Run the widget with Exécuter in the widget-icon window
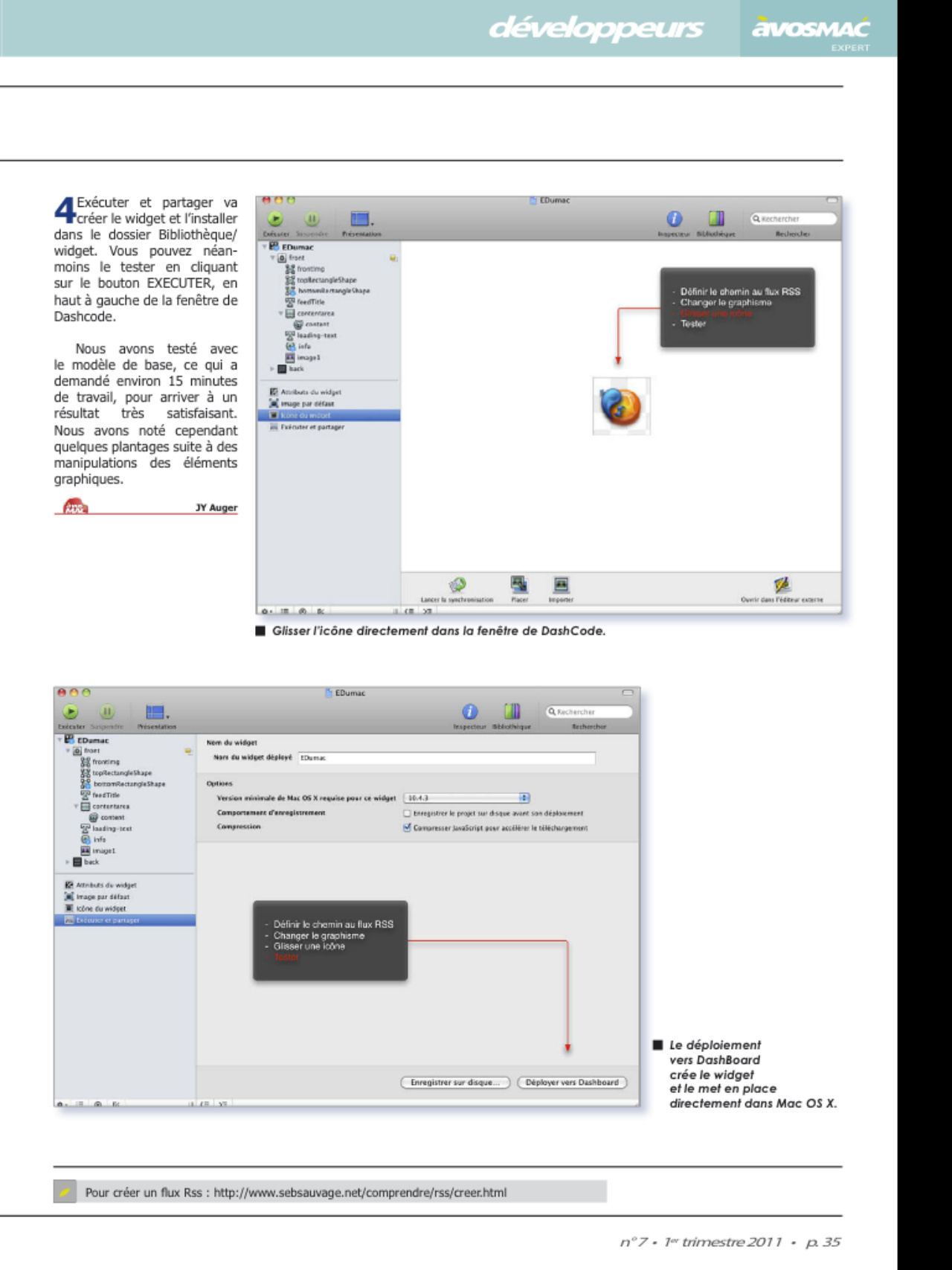Screen dimensions: 952x1270 [x=275, y=219]
